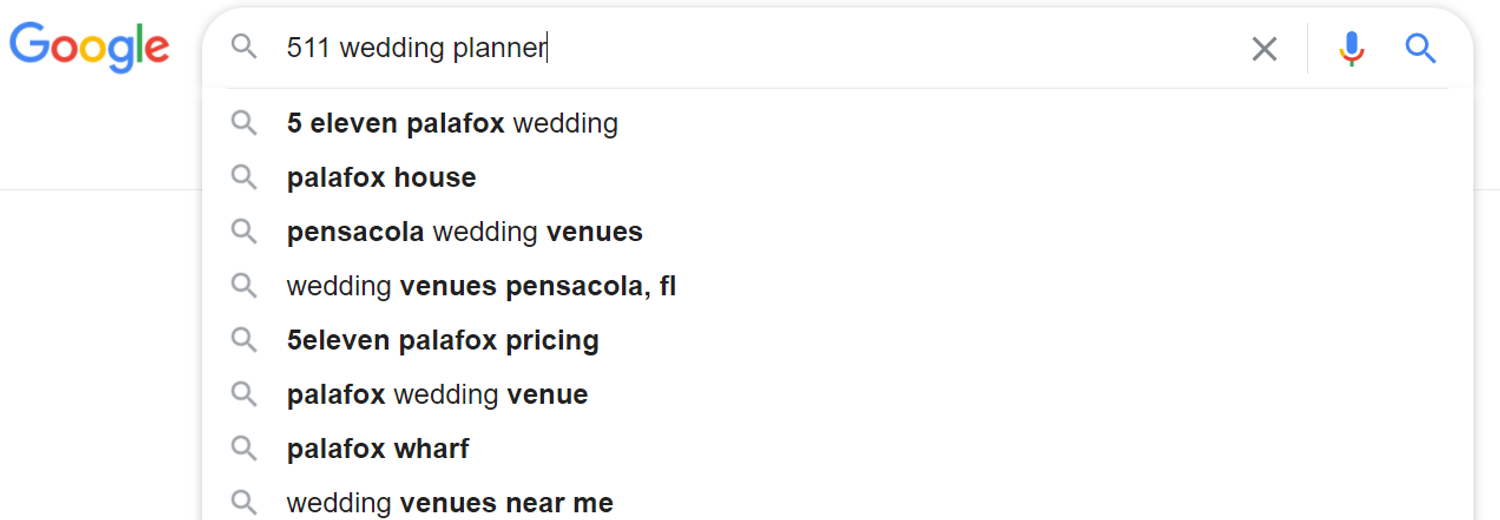This screenshot has width=1500, height=520.
Task: Choose '5eleven palafox pricing' suggestion
Action: pos(838,340)
